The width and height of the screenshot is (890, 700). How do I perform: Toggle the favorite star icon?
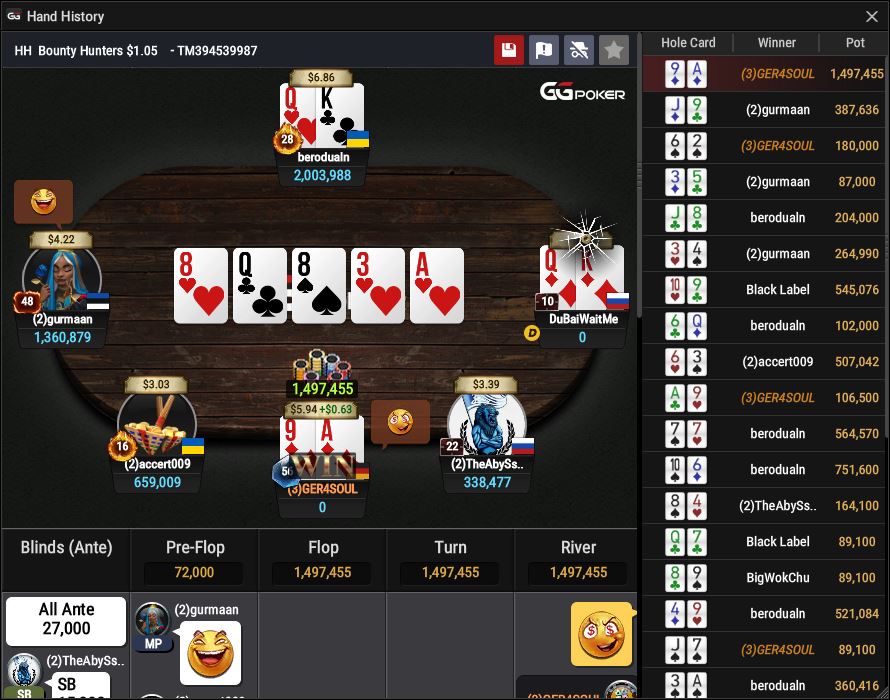point(614,50)
